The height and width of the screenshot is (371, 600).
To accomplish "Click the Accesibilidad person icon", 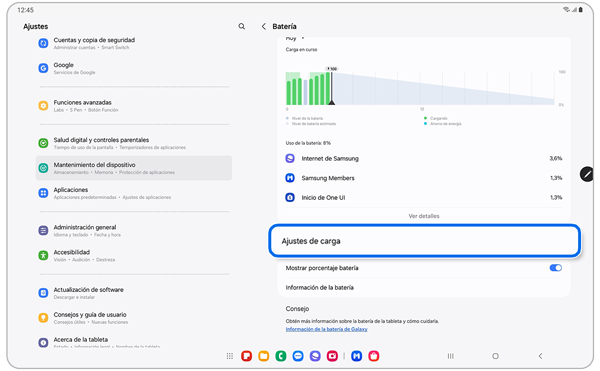I will pos(43,255).
